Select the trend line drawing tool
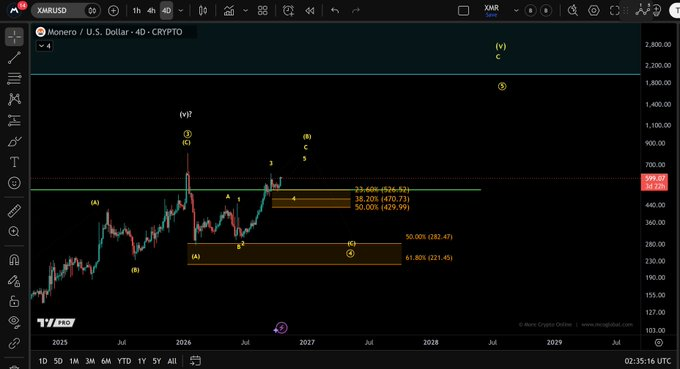This screenshot has height=369, width=680. point(14,58)
